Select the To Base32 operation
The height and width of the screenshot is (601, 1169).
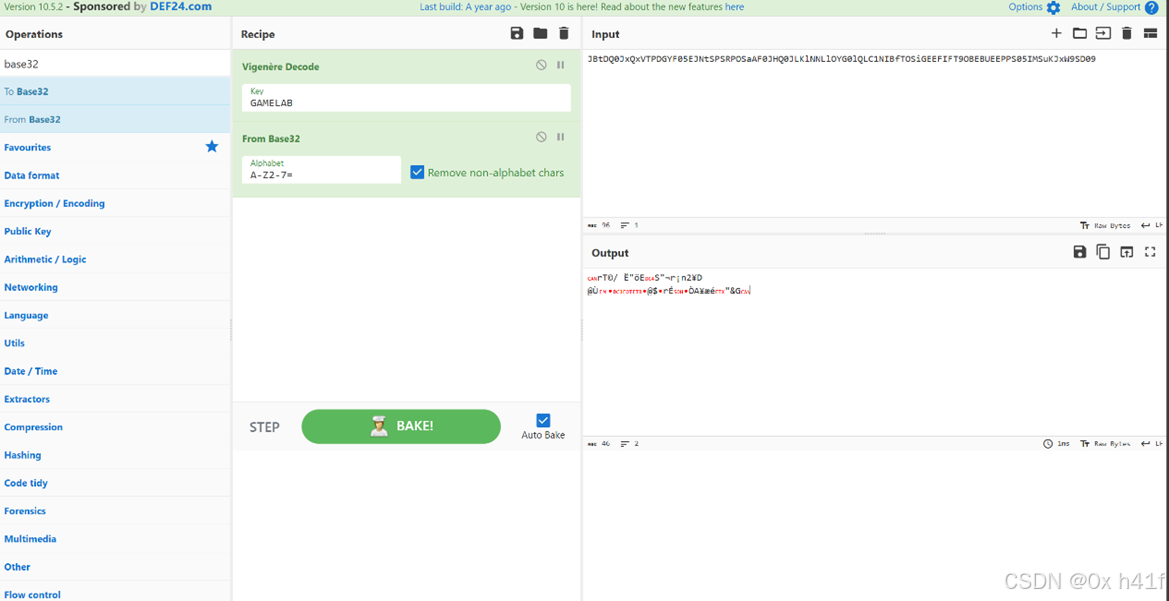click(116, 91)
